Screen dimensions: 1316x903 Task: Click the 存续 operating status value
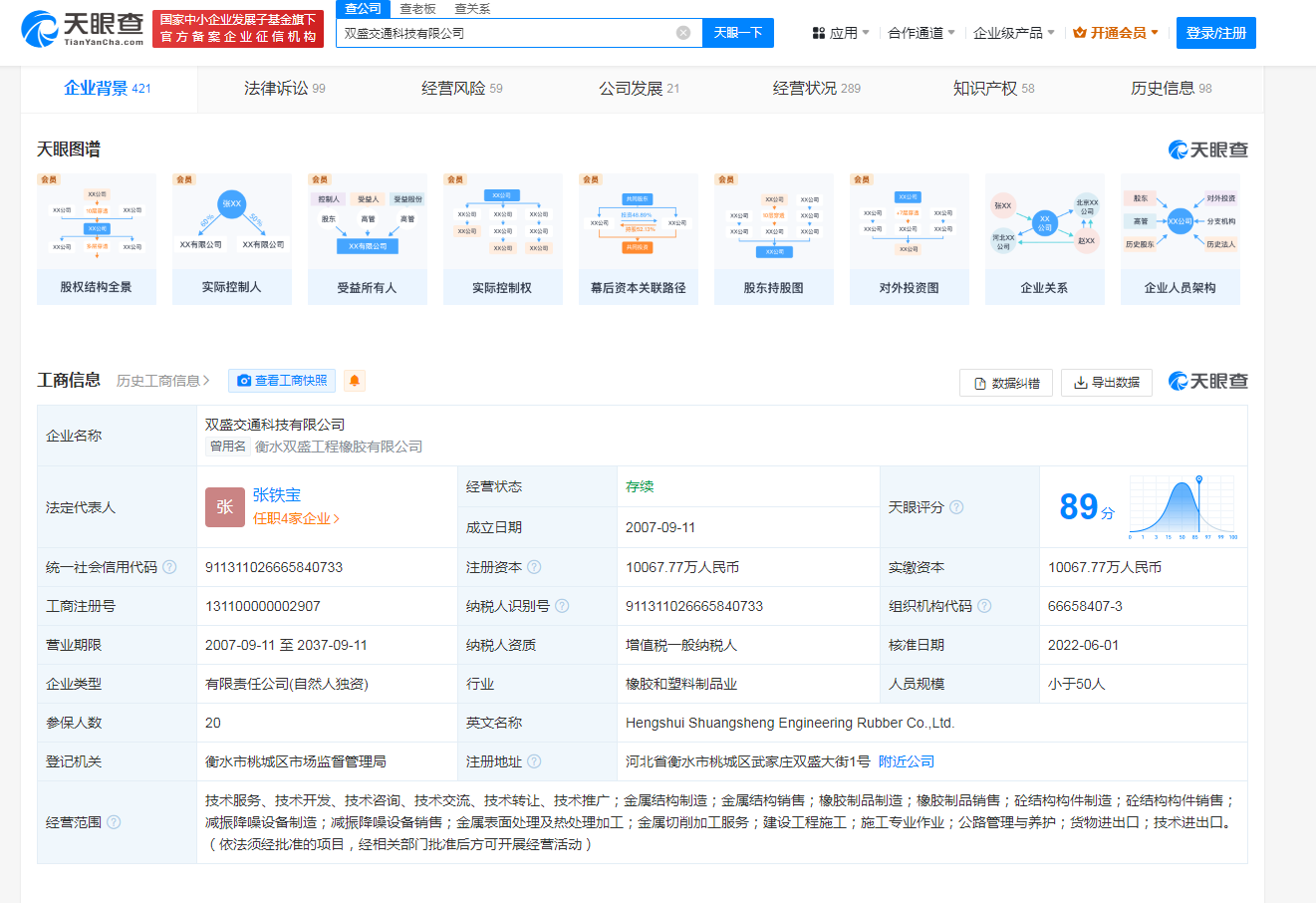pos(640,486)
